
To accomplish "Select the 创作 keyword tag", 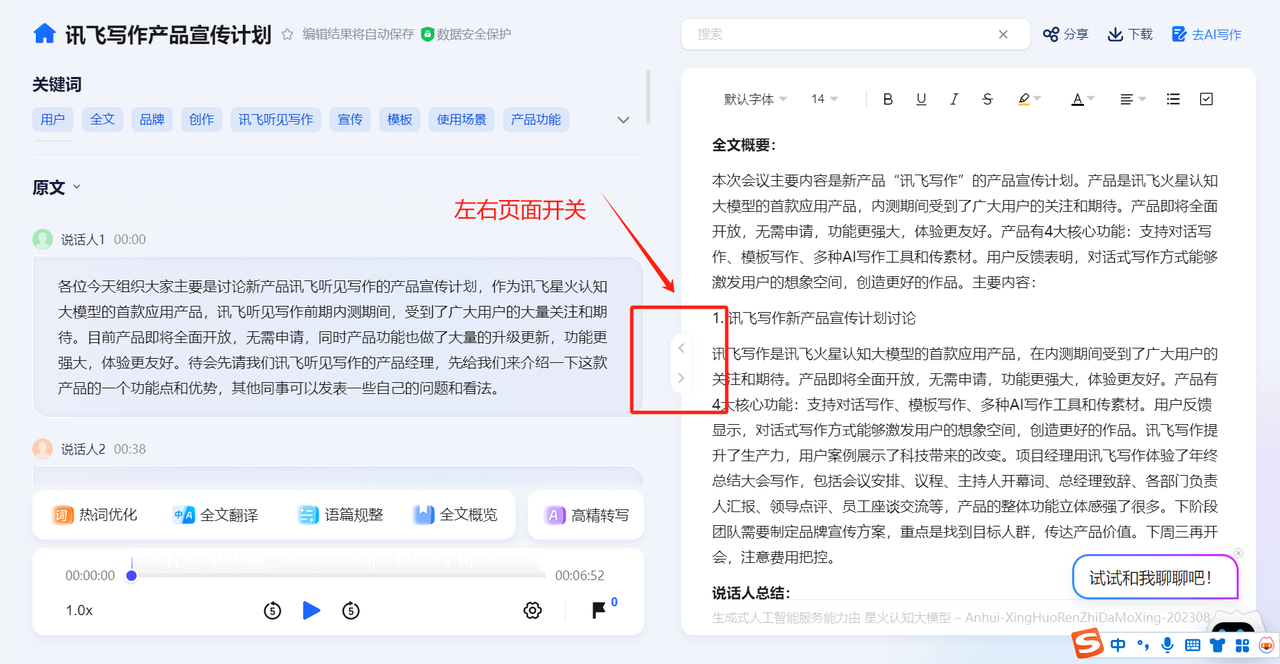I will coord(202,119).
